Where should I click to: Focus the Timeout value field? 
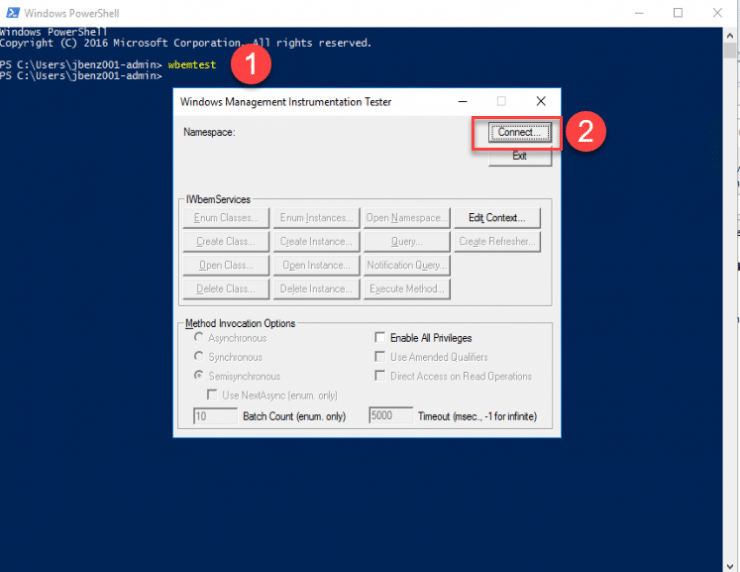pos(390,415)
